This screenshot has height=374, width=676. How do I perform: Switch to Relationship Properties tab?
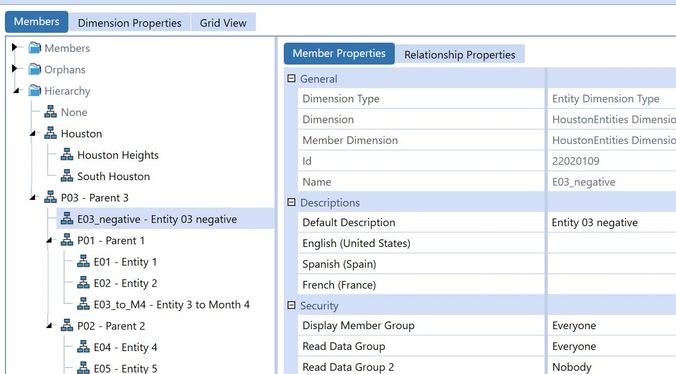pyautogui.click(x=460, y=55)
